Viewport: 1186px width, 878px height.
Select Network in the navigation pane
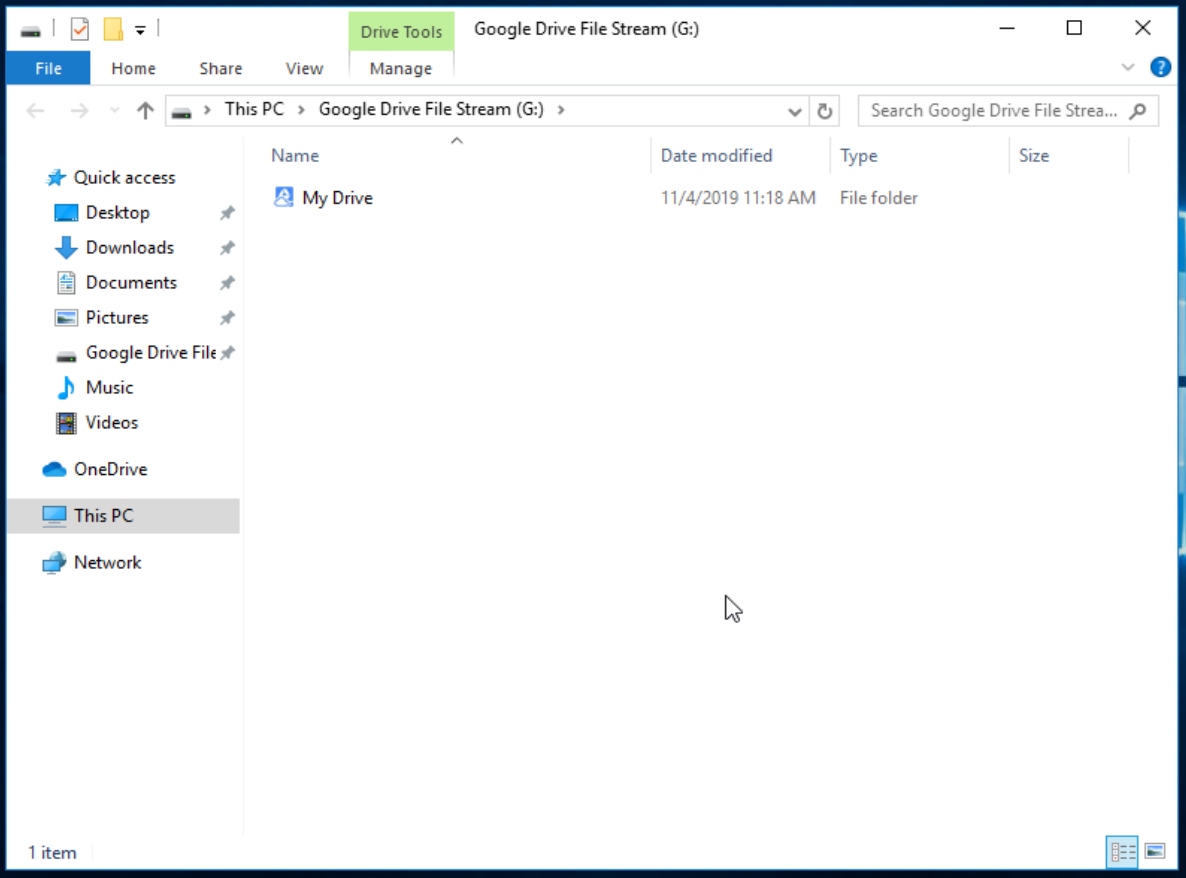(x=107, y=563)
